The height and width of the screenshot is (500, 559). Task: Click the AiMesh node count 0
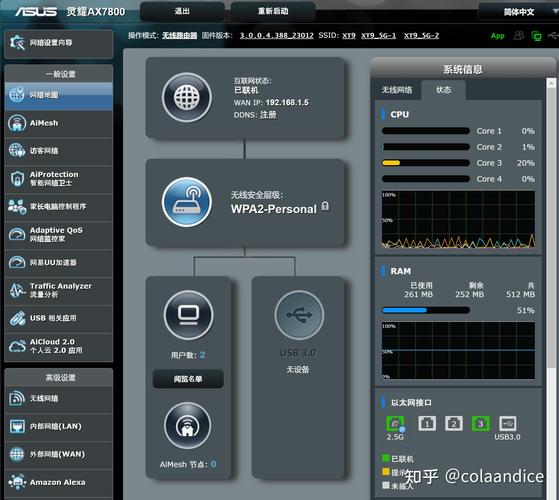point(213,464)
